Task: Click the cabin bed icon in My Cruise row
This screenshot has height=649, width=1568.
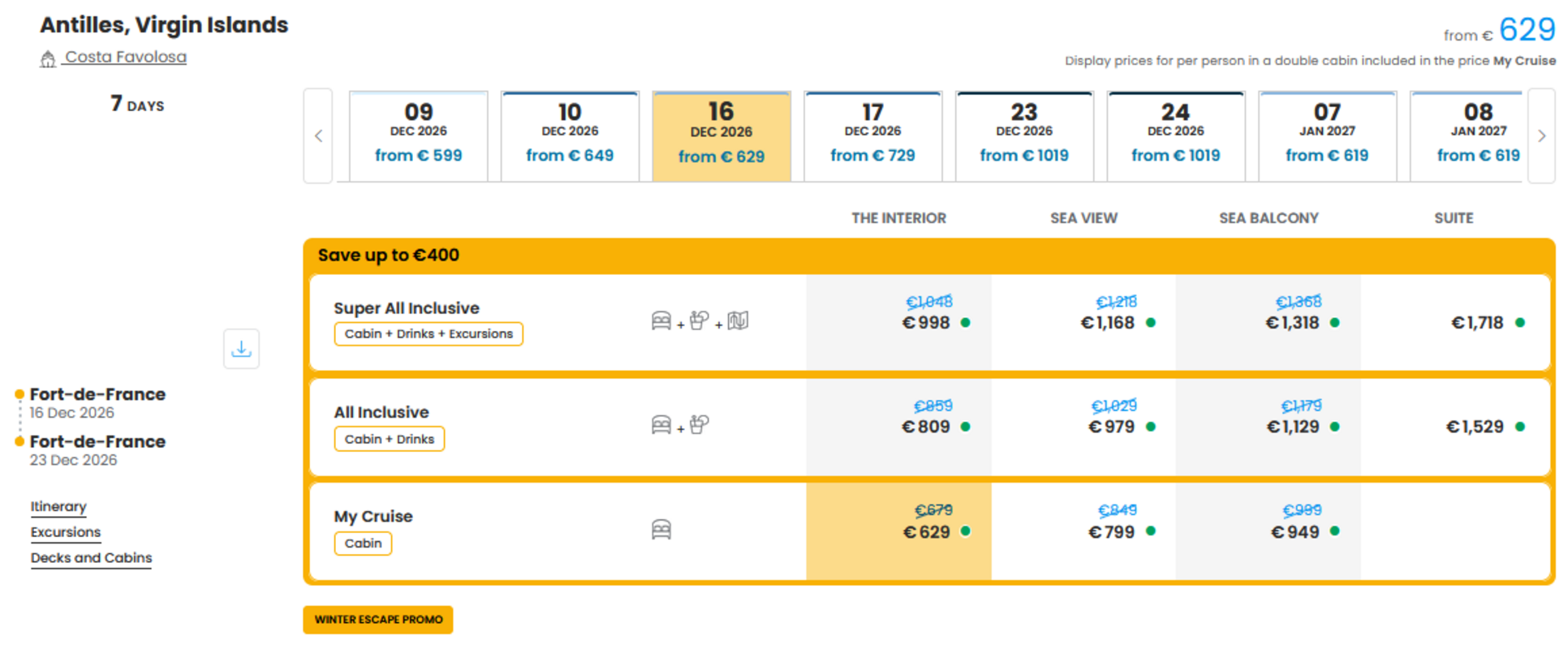Action: pos(661,530)
